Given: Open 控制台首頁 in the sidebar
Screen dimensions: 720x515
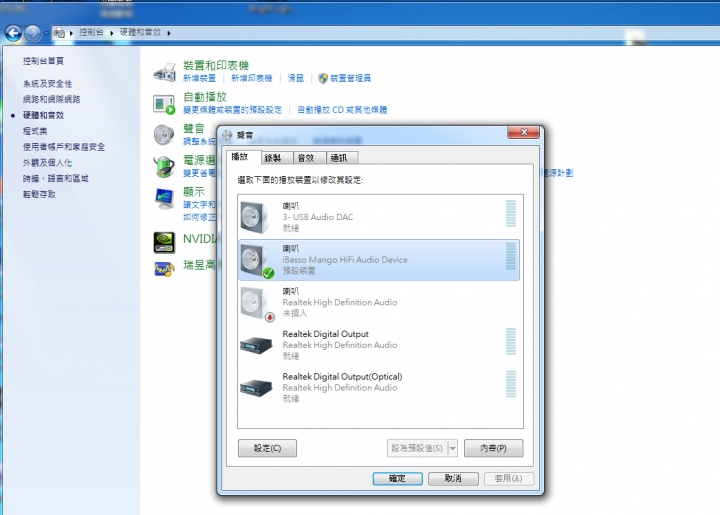Looking at the screenshot, I should click(x=43, y=61).
